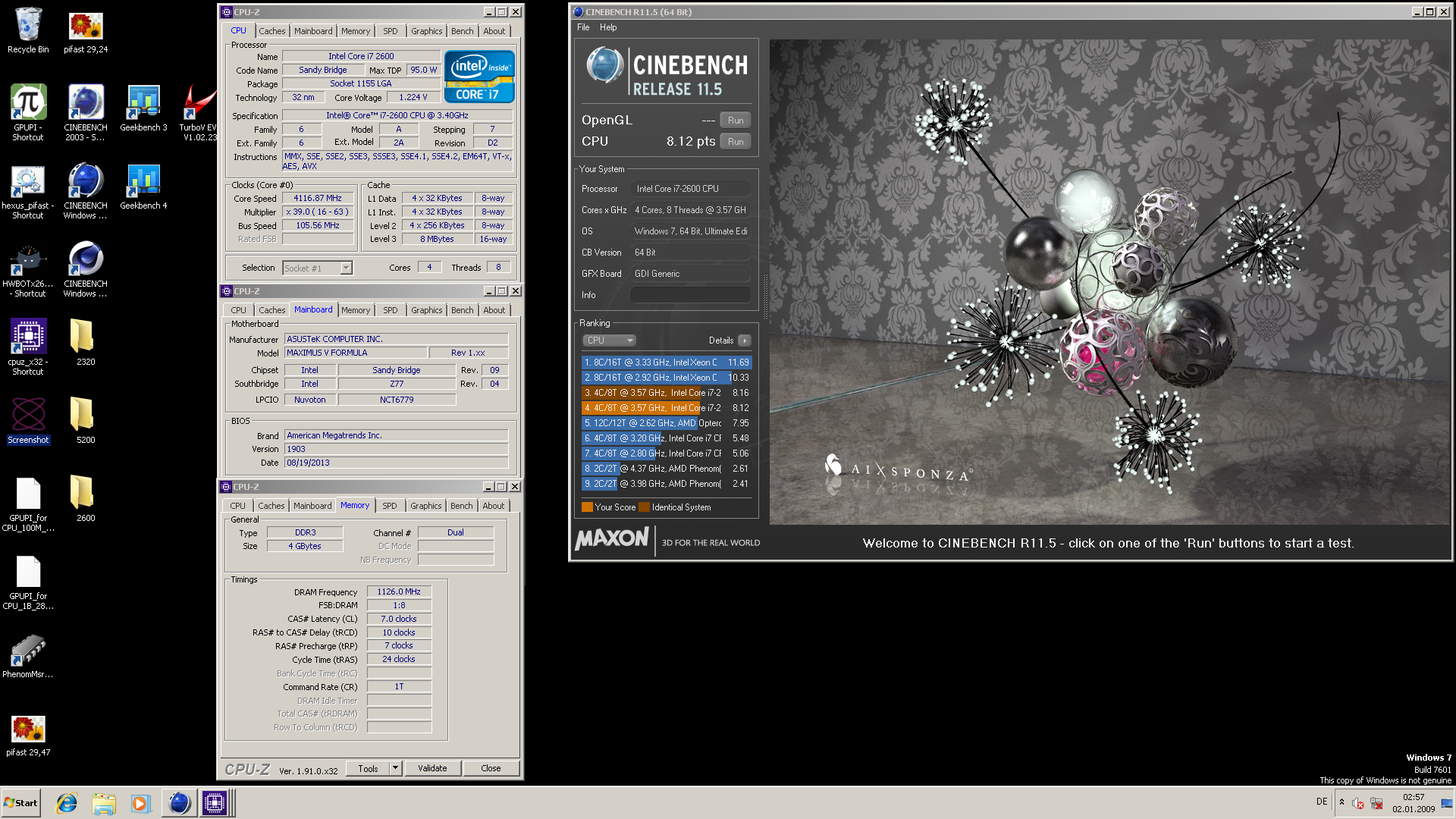This screenshot has height=819, width=1456.
Task: Run the CPU benchmark
Action: (x=736, y=142)
